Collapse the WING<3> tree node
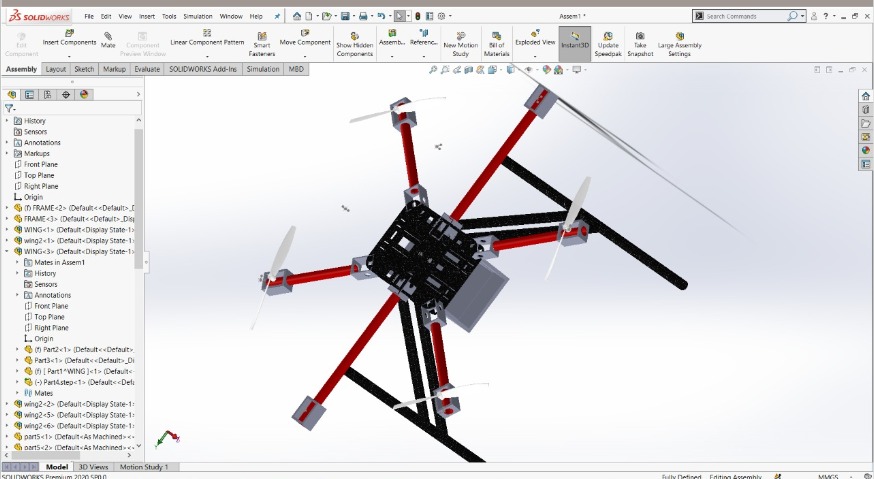 coord(7,252)
